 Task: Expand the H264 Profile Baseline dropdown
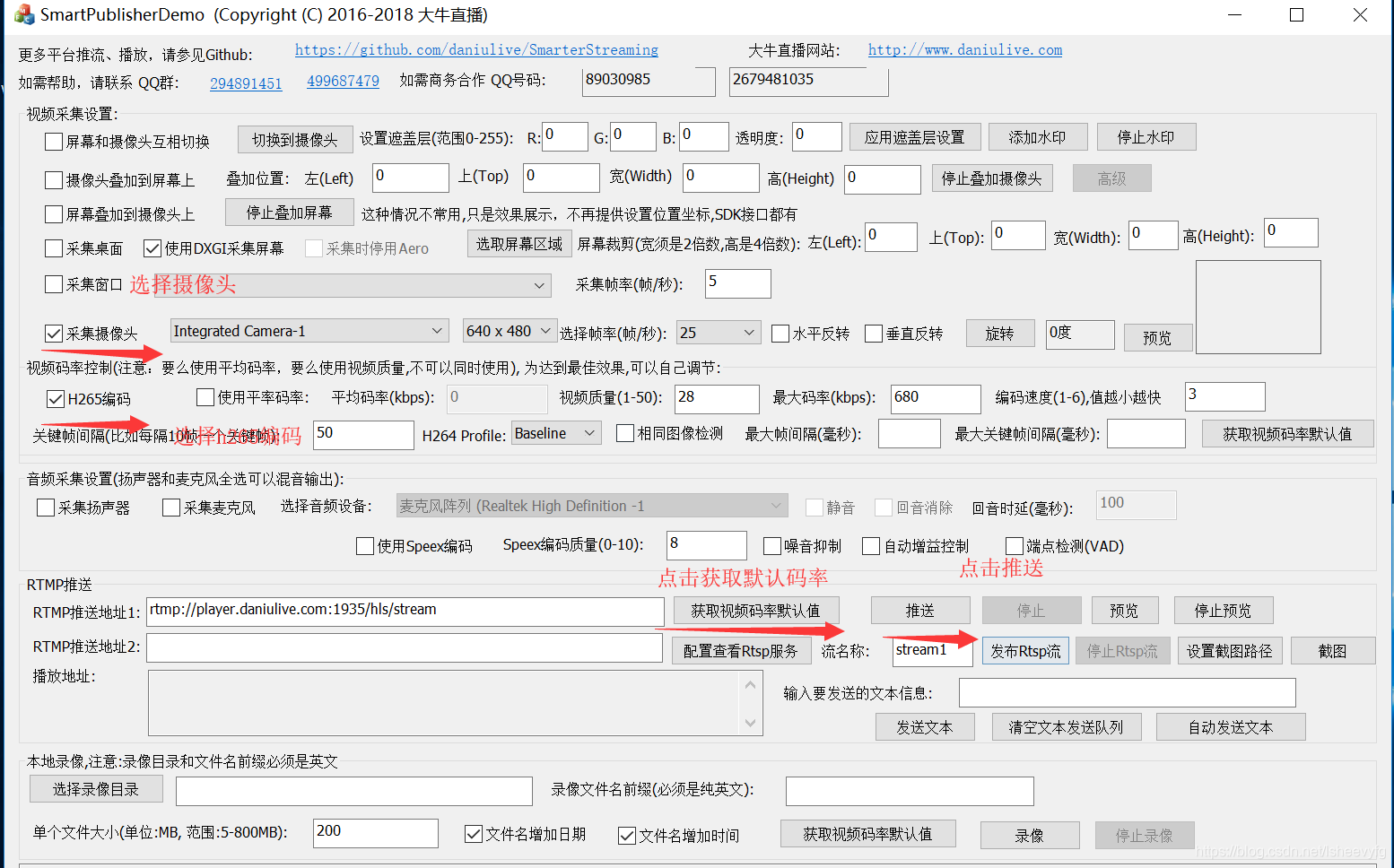click(x=589, y=432)
